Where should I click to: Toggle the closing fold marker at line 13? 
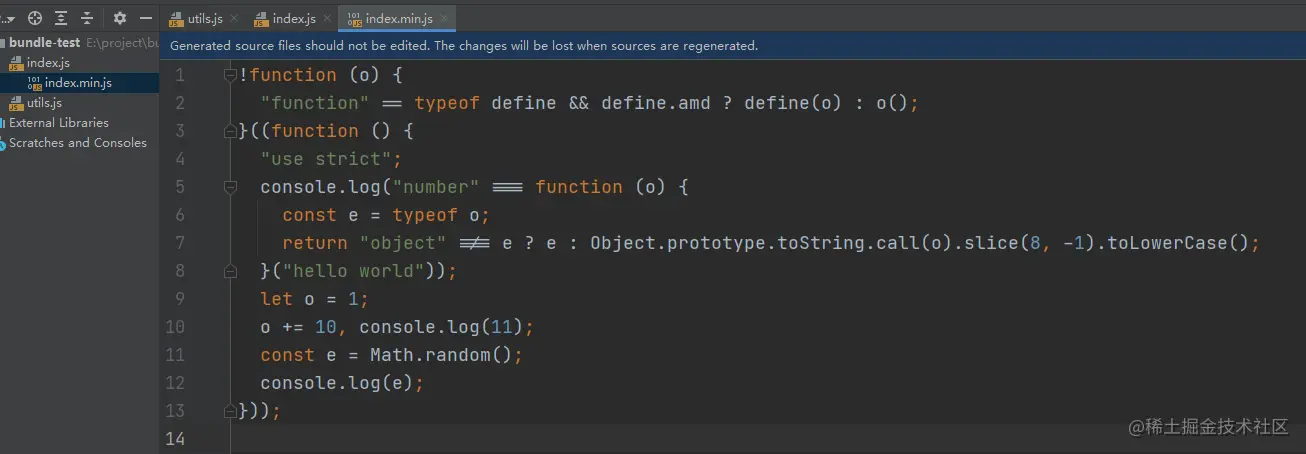(230, 410)
